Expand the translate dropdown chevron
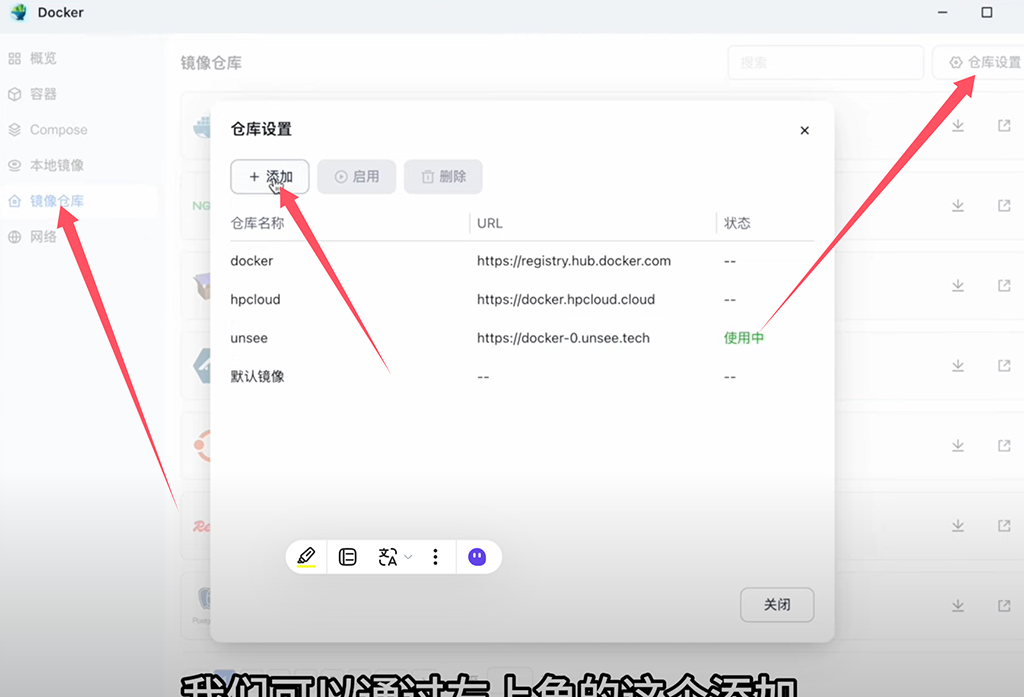This screenshot has width=1024, height=697. [x=408, y=557]
